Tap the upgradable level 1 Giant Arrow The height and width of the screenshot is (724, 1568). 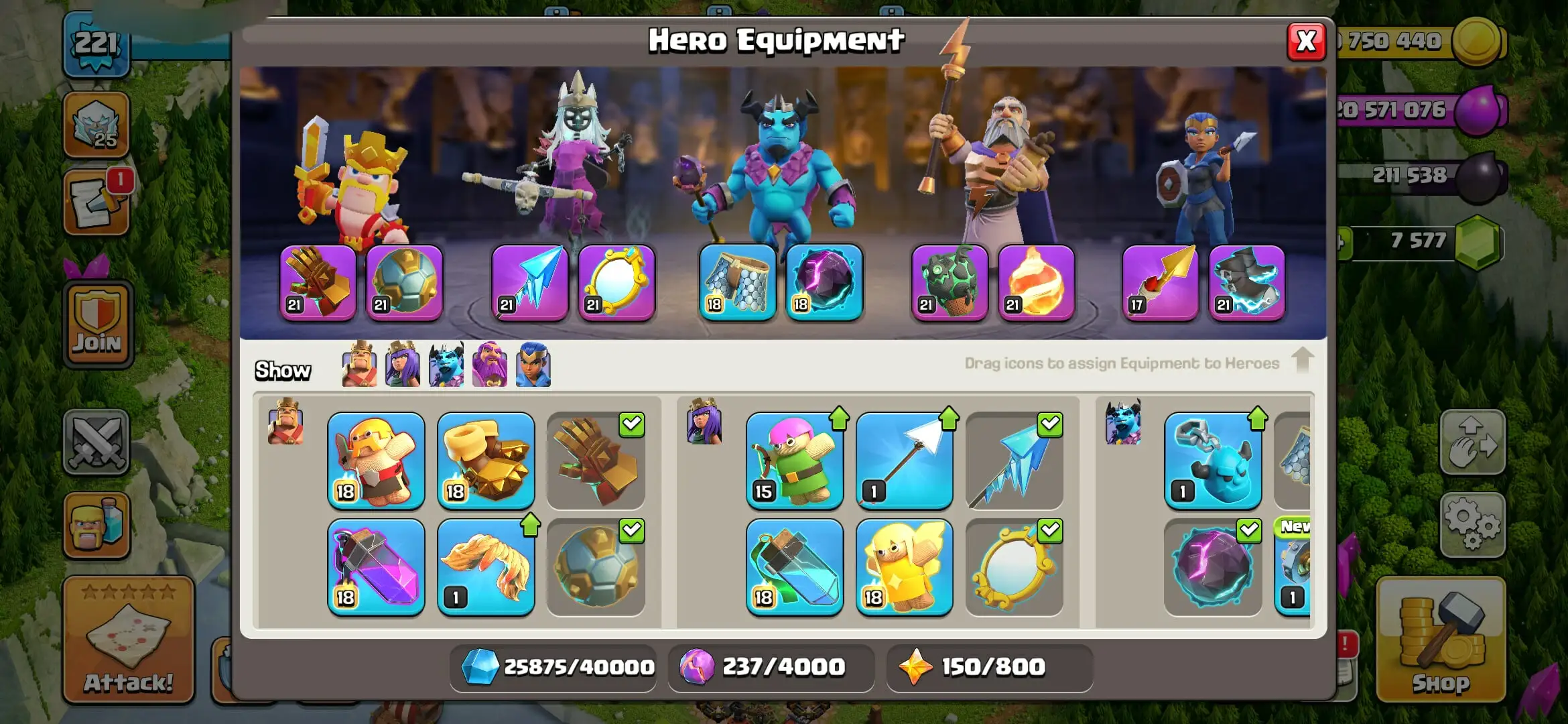905,461
